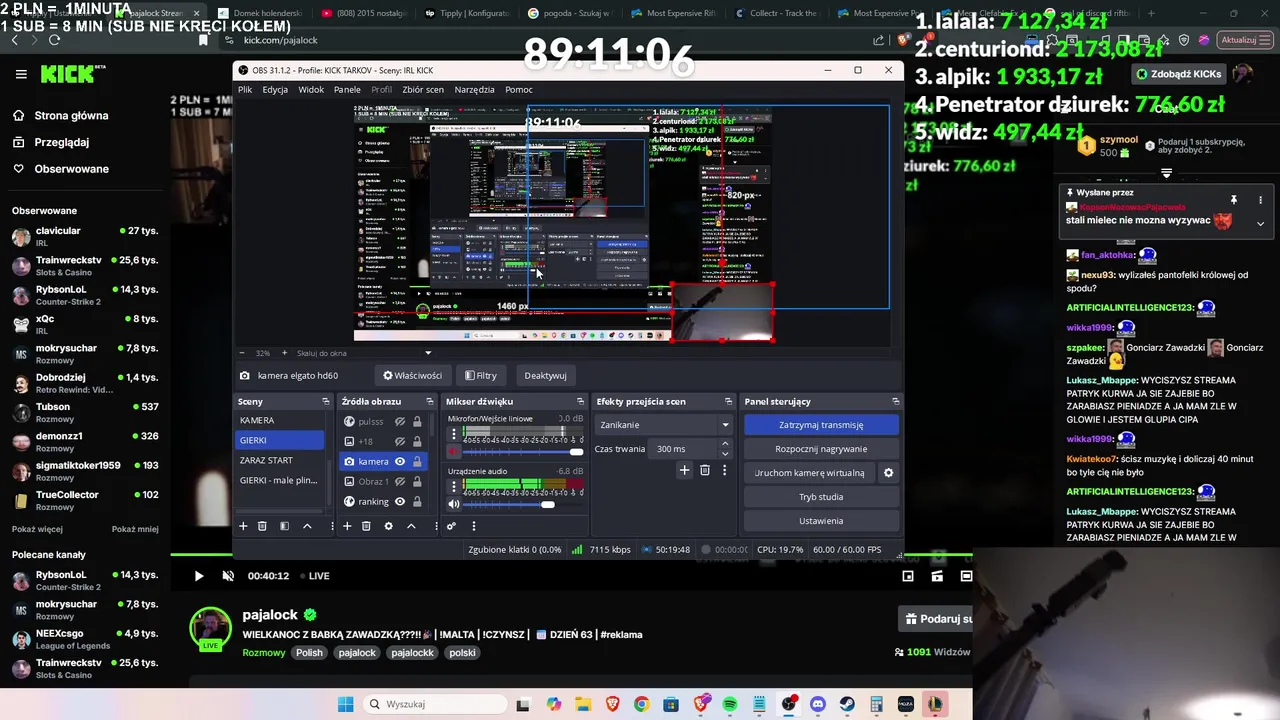Remove scene transition with trash icon
The image size is (1280, 720).
[x=705, y=470]
